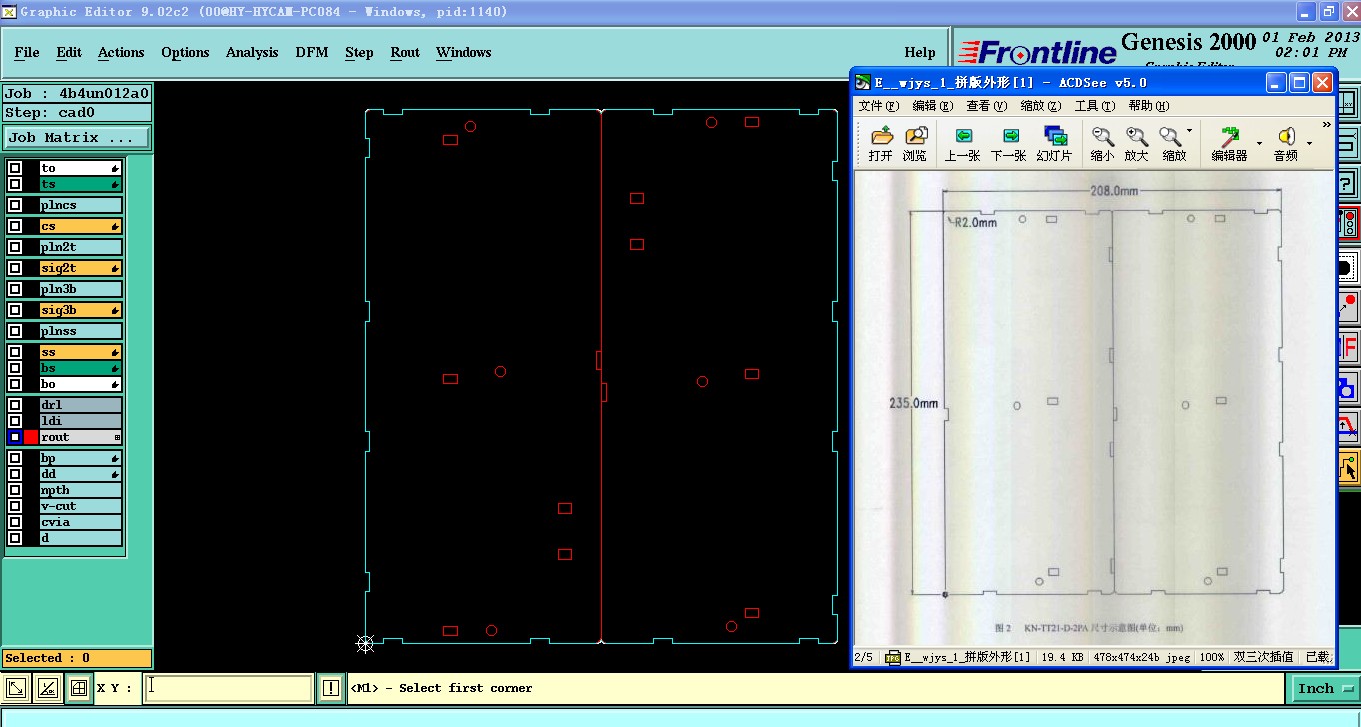Click the second coordinate mode icon beside X Y

click(x=47, y=688)
